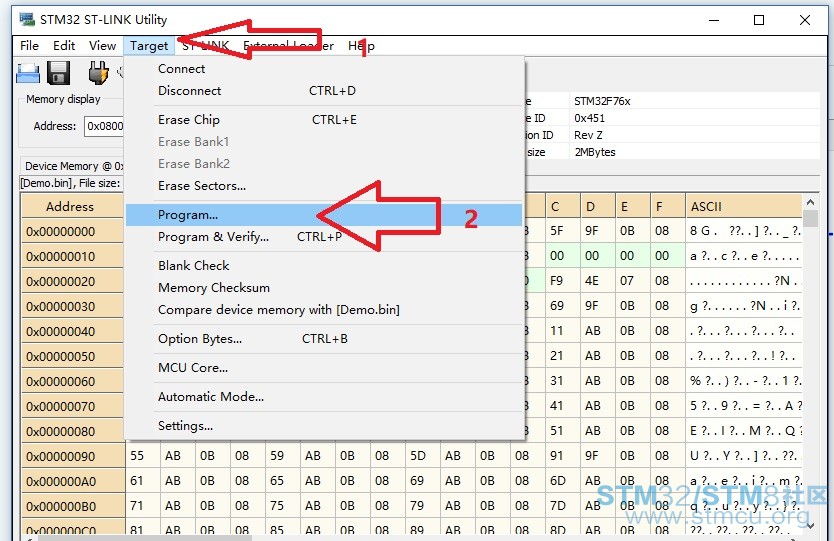Screen dimensions: 834x541
Task: Click the Connect to target plug icon
Action: pos(98,73)
